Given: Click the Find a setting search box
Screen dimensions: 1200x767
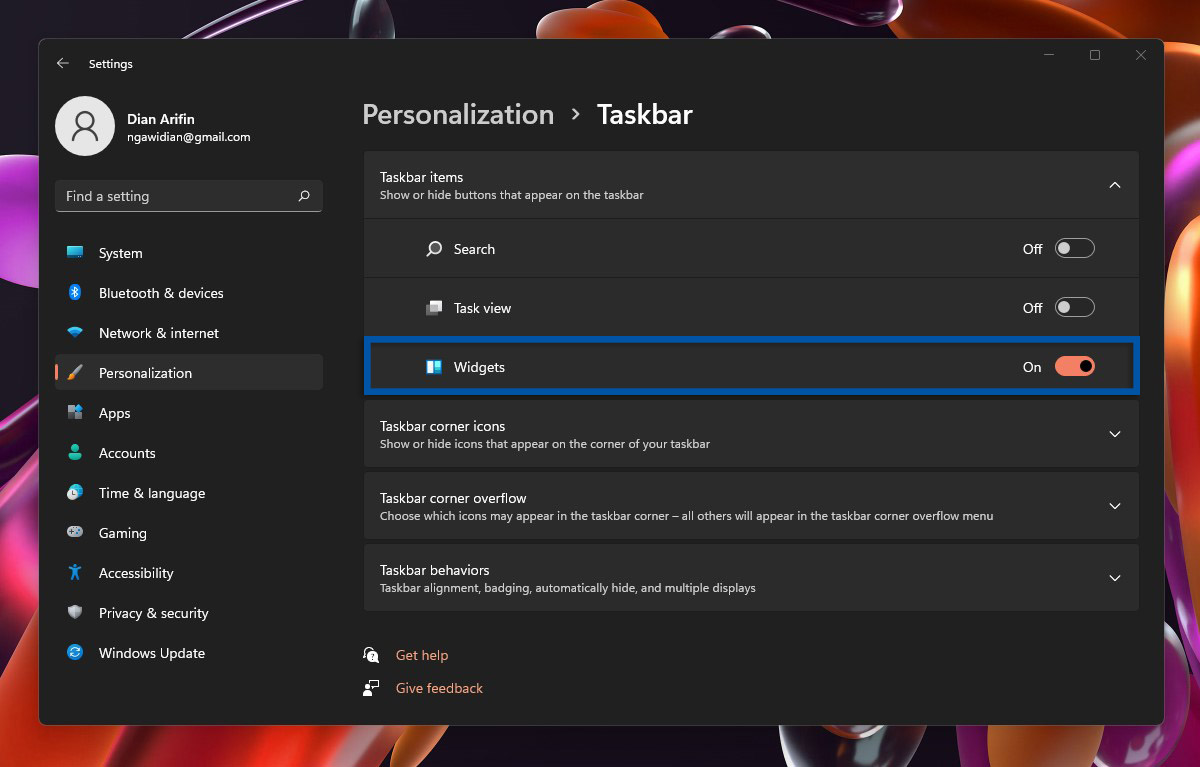Looking at the screenshot, I should click(x=188, y=196).
